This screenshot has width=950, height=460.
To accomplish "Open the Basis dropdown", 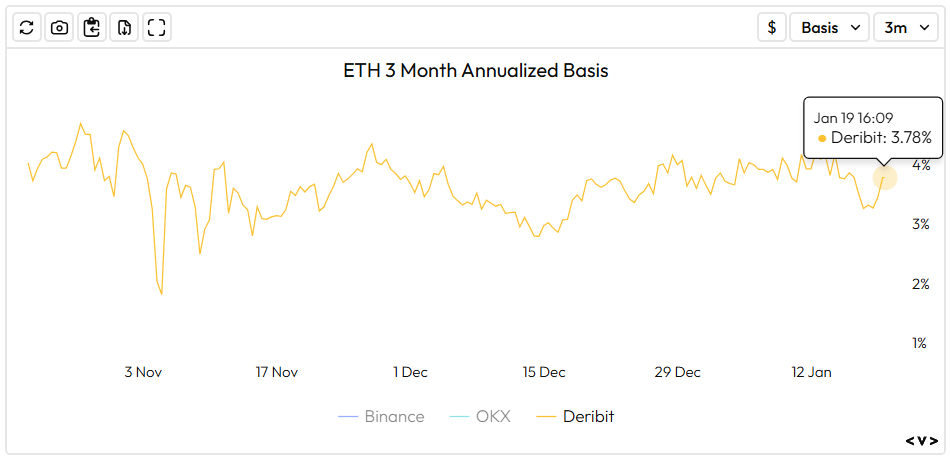I will click(x=830, y=27).
